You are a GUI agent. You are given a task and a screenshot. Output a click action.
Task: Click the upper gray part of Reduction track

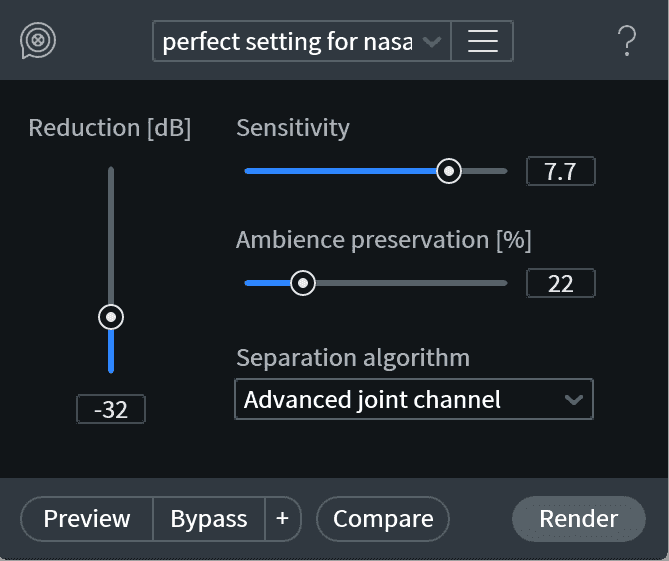111,235
